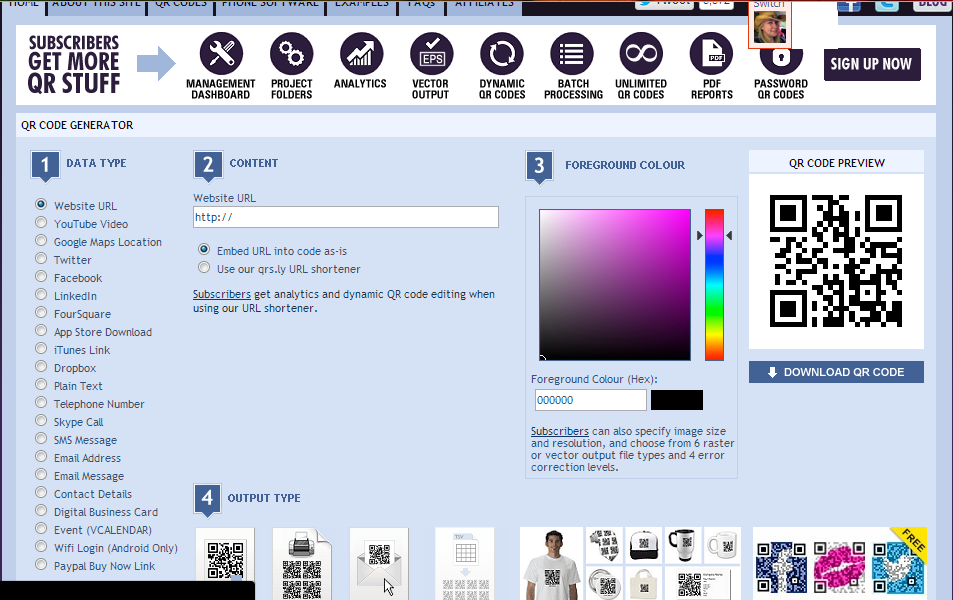Choose the email QR code output icon

(379, 563)
